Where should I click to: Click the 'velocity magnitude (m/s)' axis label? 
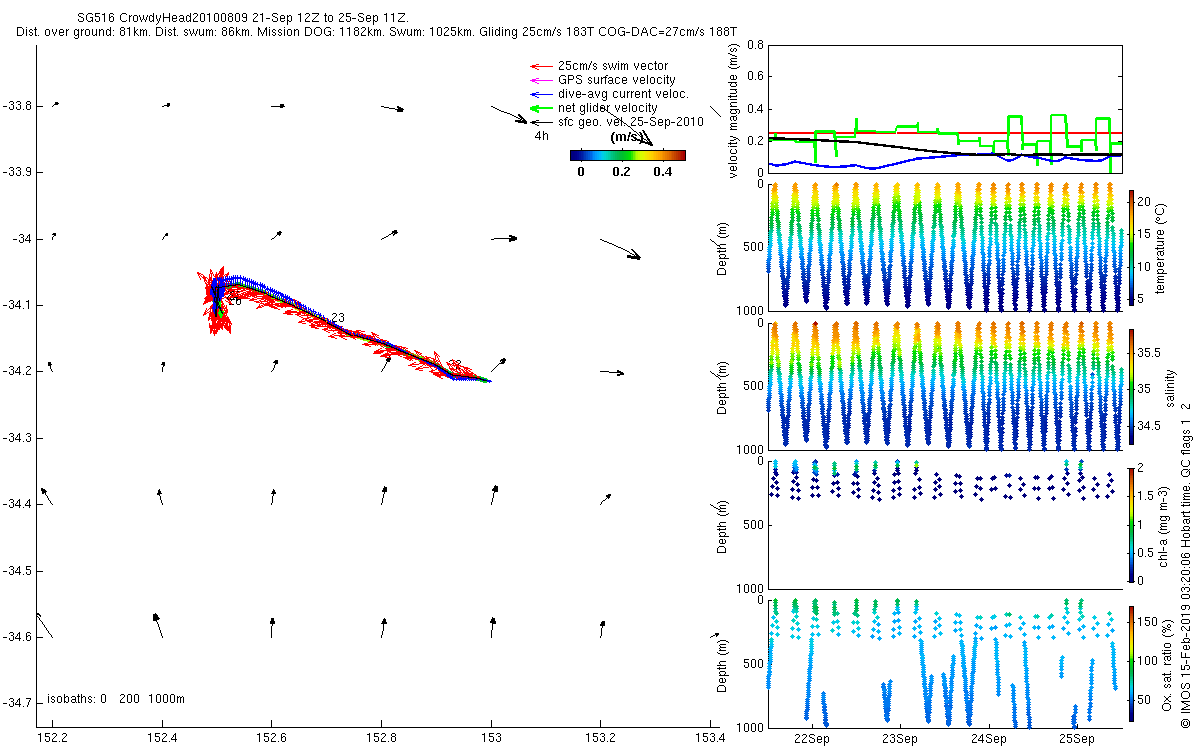733,109
